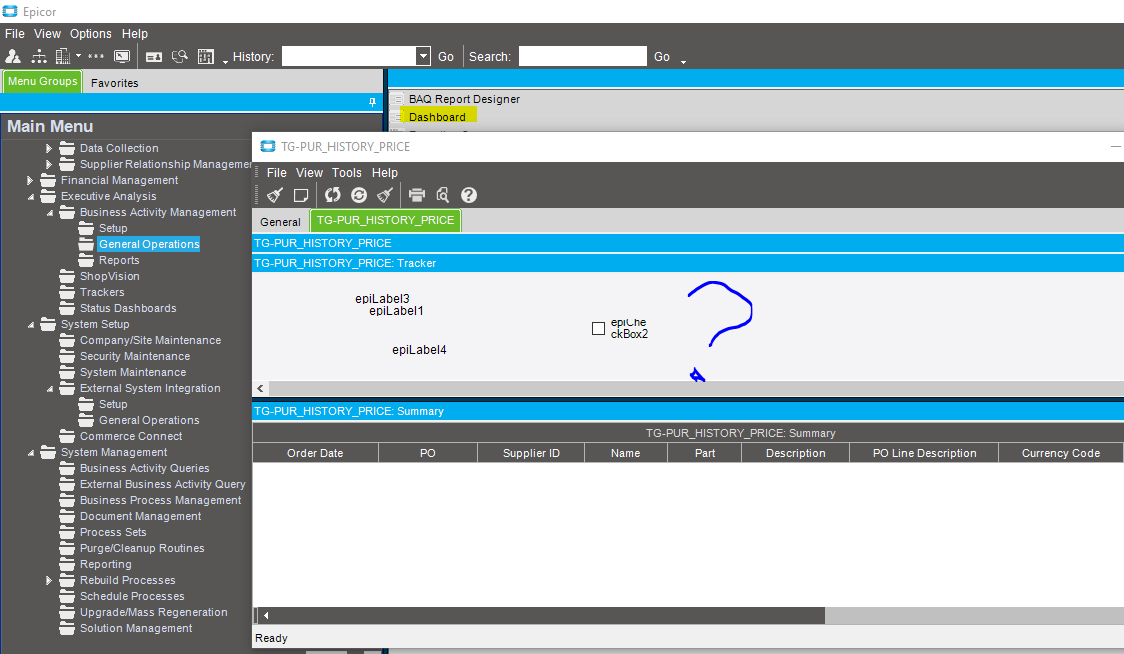Open the File menu in Epicor main window
Screen dimensions: 1124x654
pyautogui.click(x=15, y=34)
